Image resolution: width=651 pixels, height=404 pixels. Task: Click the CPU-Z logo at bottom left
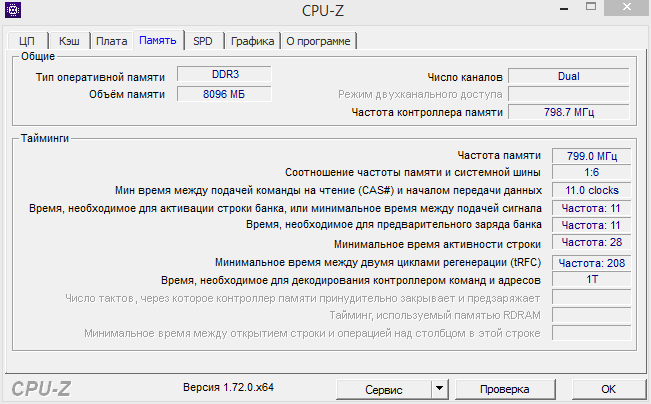[41, 389]
